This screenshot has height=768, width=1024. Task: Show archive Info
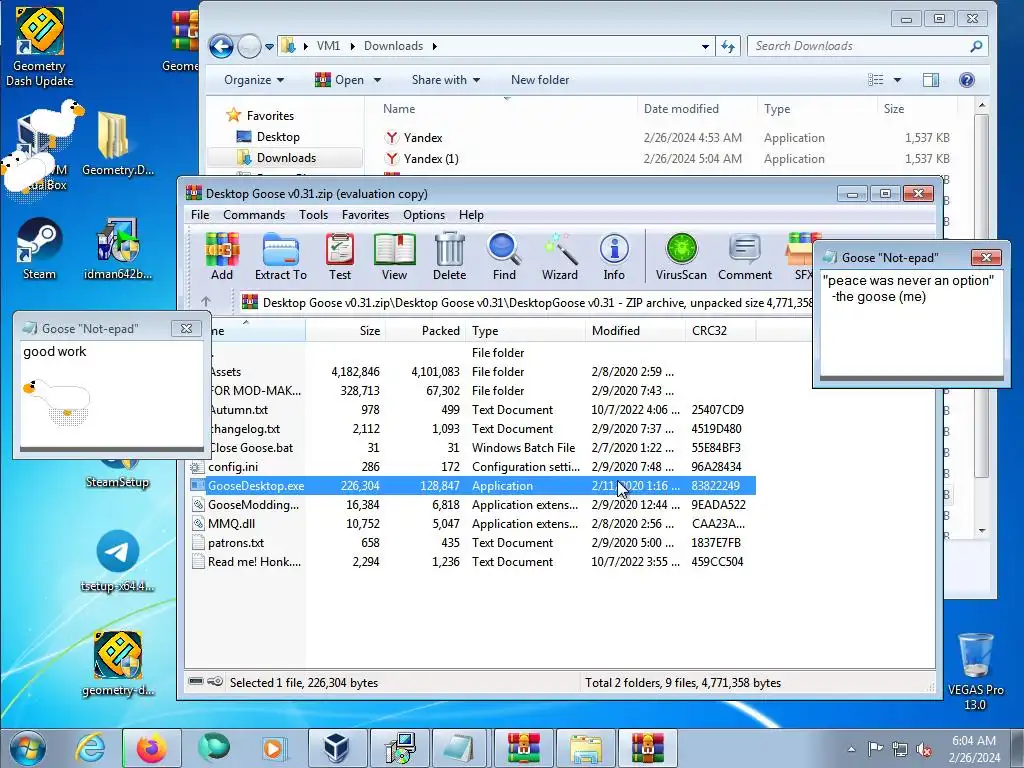pos(614,257)
